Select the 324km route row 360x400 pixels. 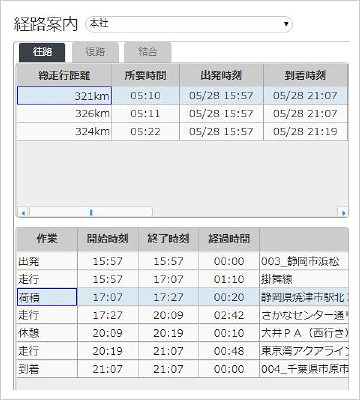click(x=182, y=132)
